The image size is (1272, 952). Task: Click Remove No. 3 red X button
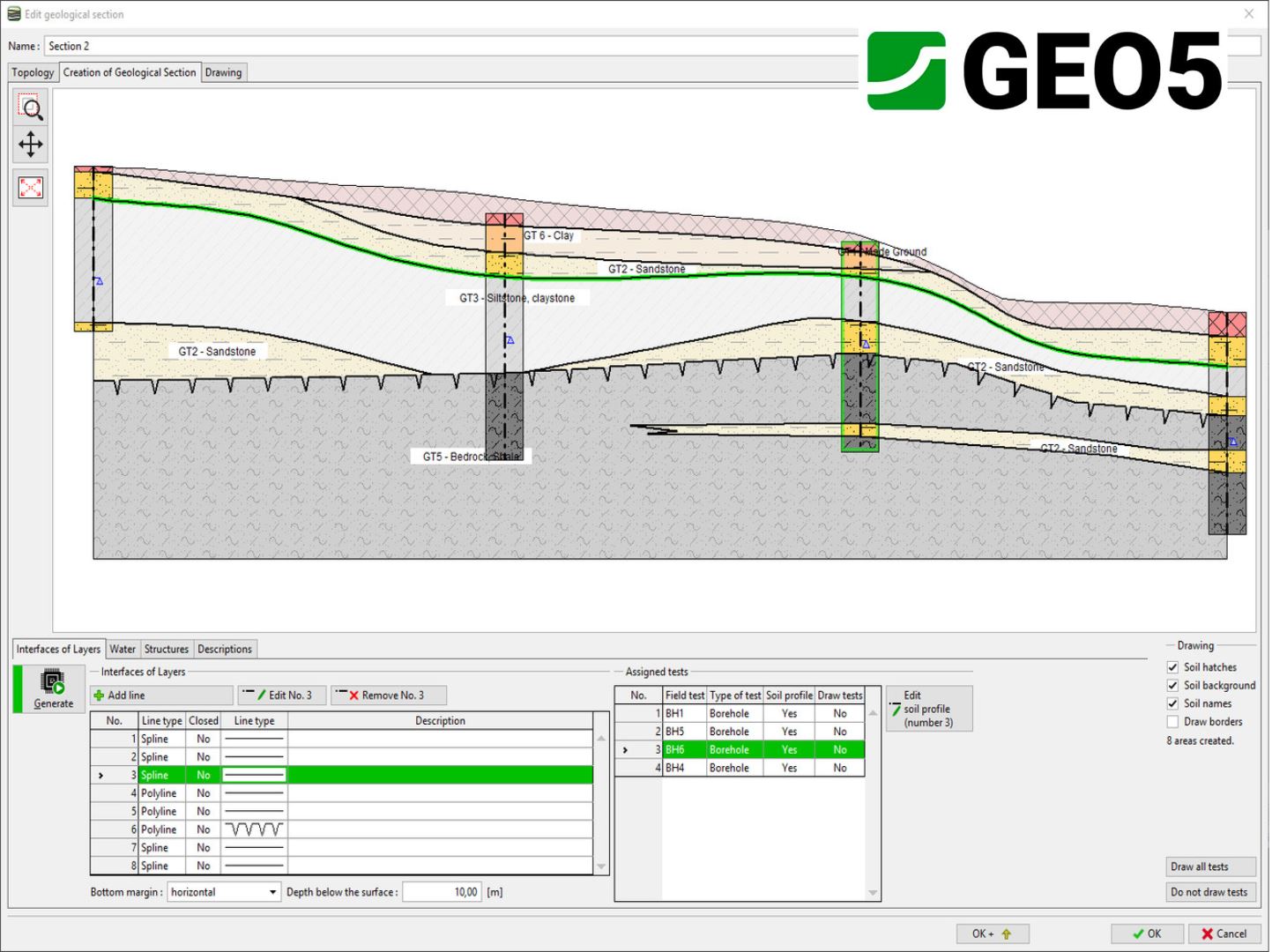point(388,695)
